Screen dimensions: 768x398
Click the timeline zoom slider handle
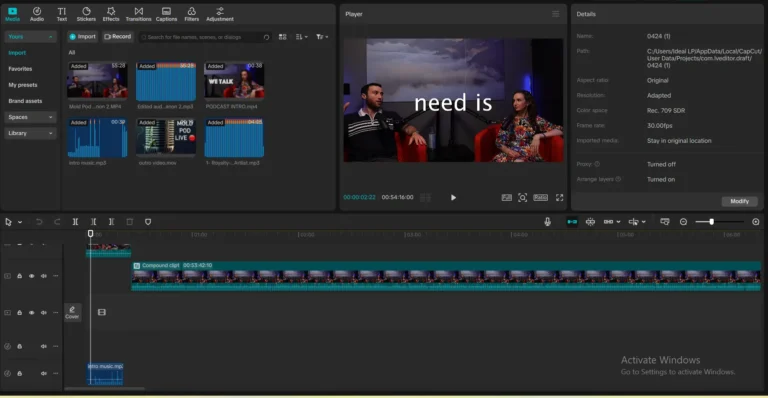click(711, 222)
